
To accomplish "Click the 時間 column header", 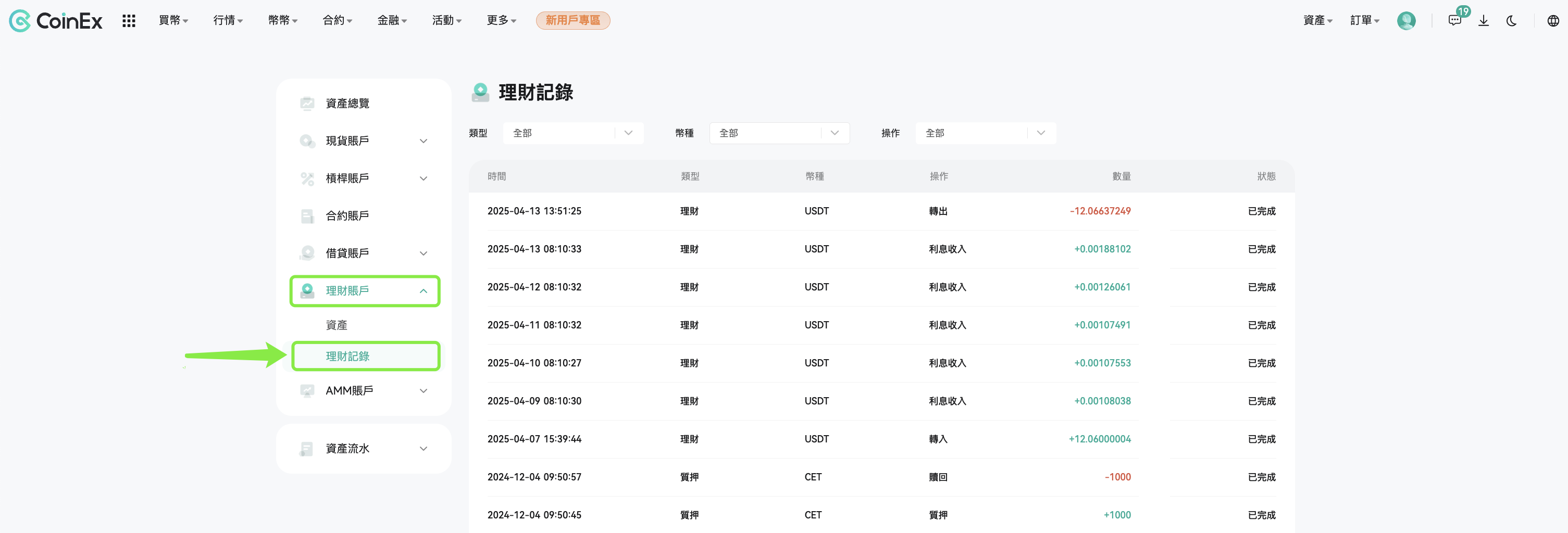I will click(x=496, y=176).
